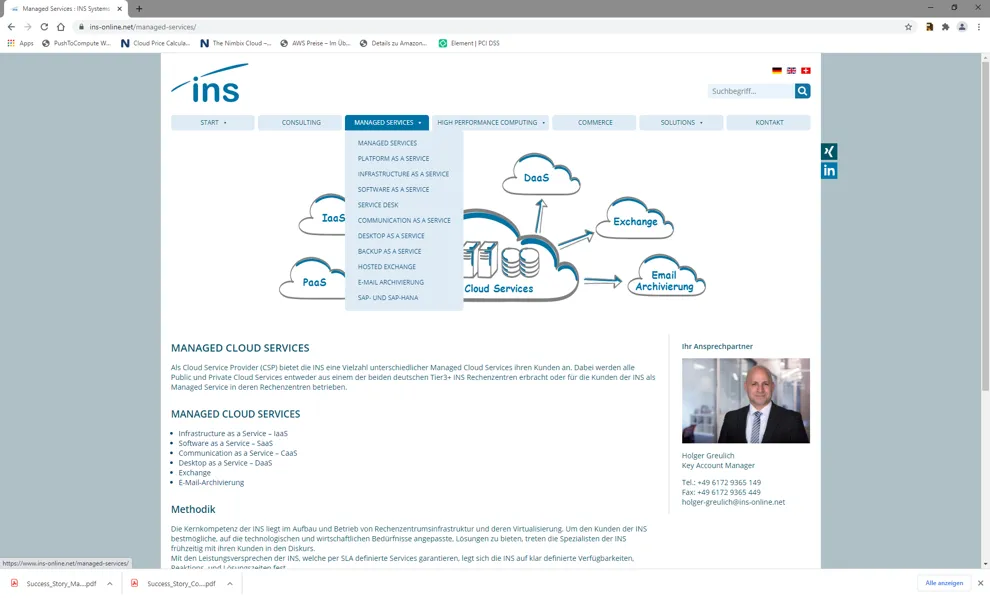Open a new browser tab
The image size is (990, 598).
139,9
